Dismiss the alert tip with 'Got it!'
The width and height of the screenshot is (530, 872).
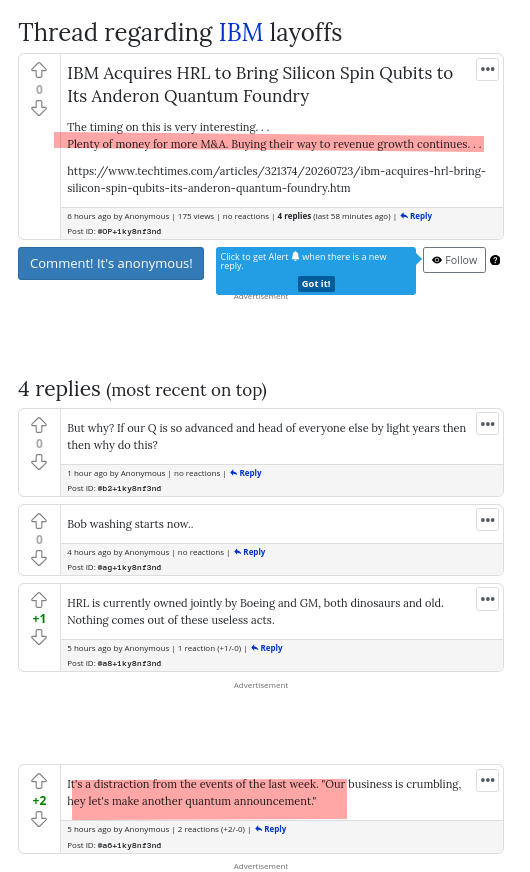pyautogui.click(x=316, y=284)
